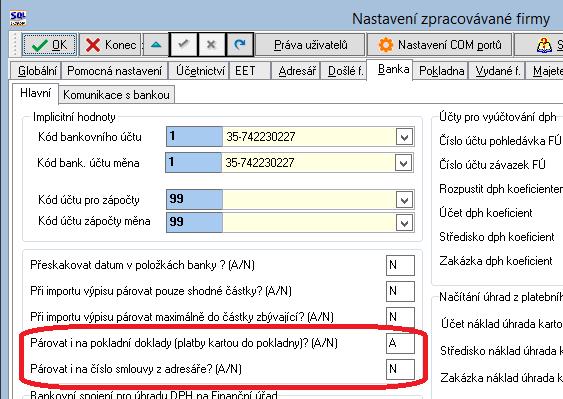Open Komunikace s bankou sub-tab
Screen dimensions: 563x399
(x=116, y=95)
